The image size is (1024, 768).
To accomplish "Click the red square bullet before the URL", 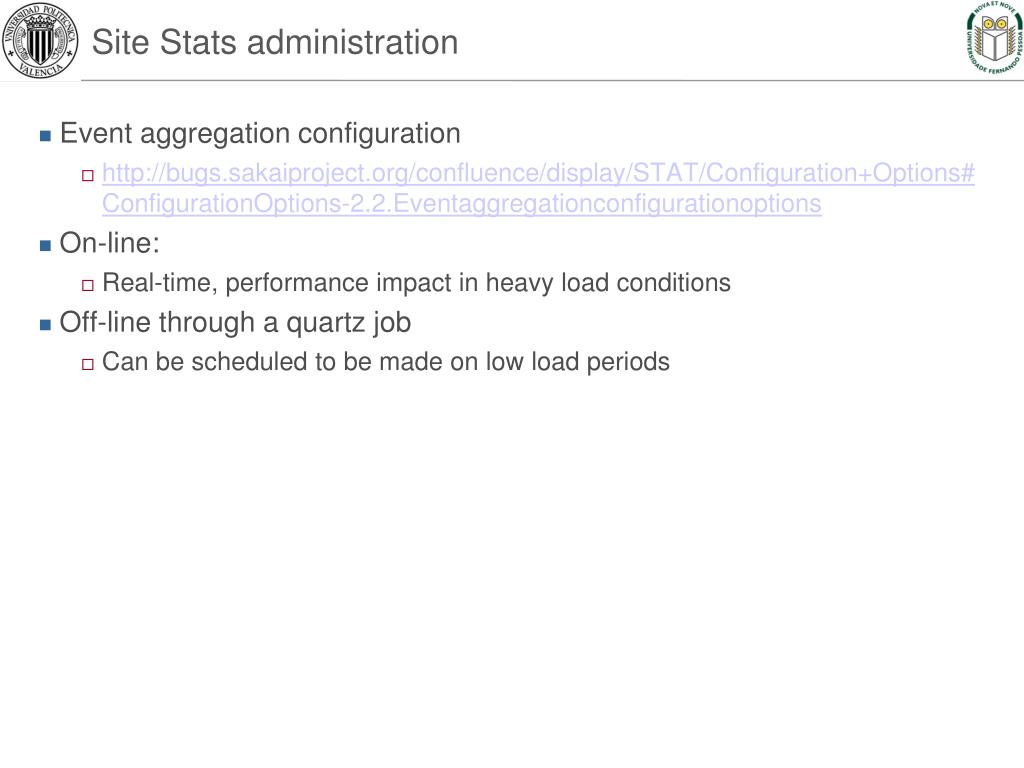I will point(88,176).
